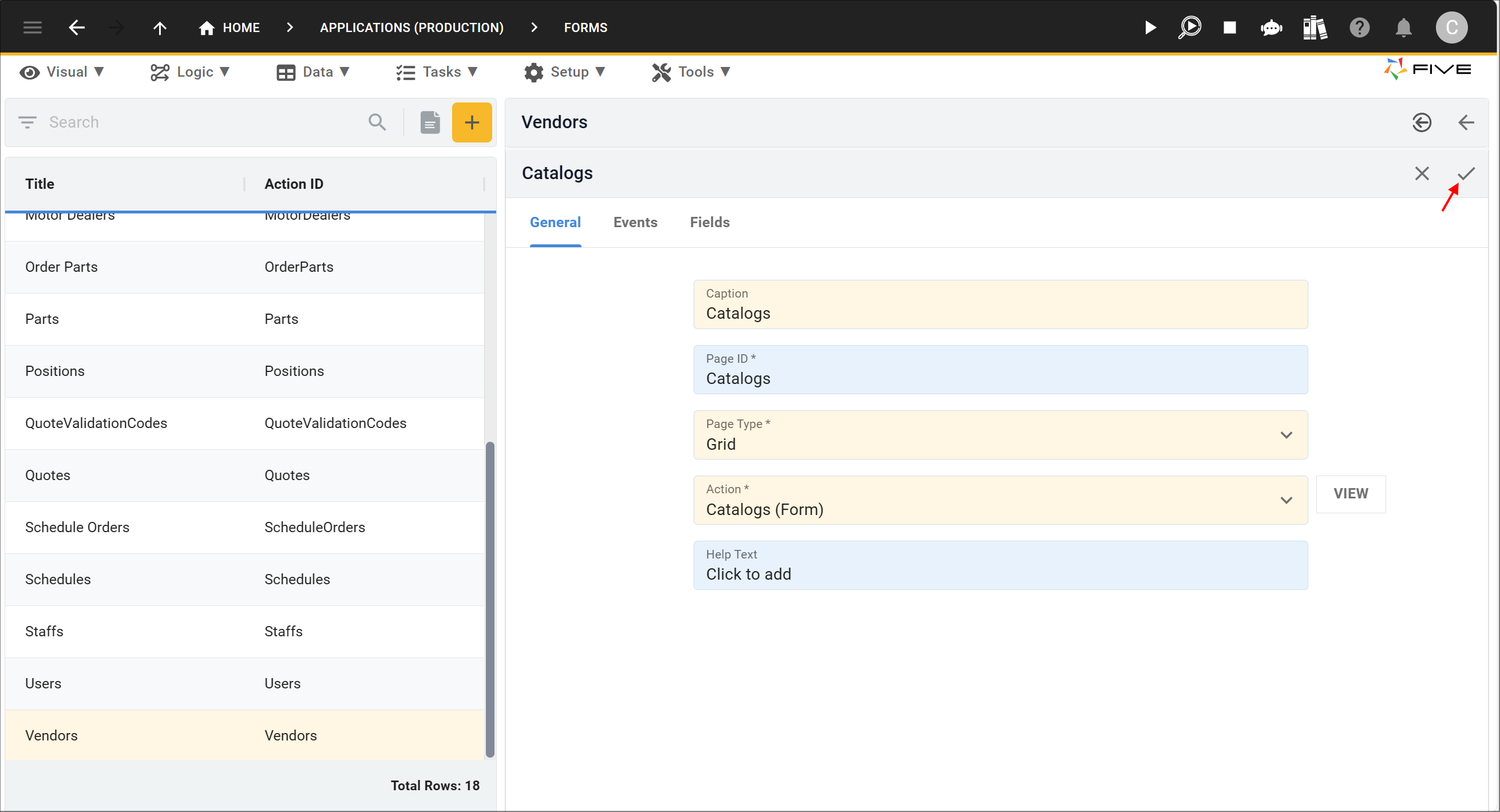This screenshot has height=812, width=1500.
Task: Click the Caption field
Action: [x=1000, y=304]
